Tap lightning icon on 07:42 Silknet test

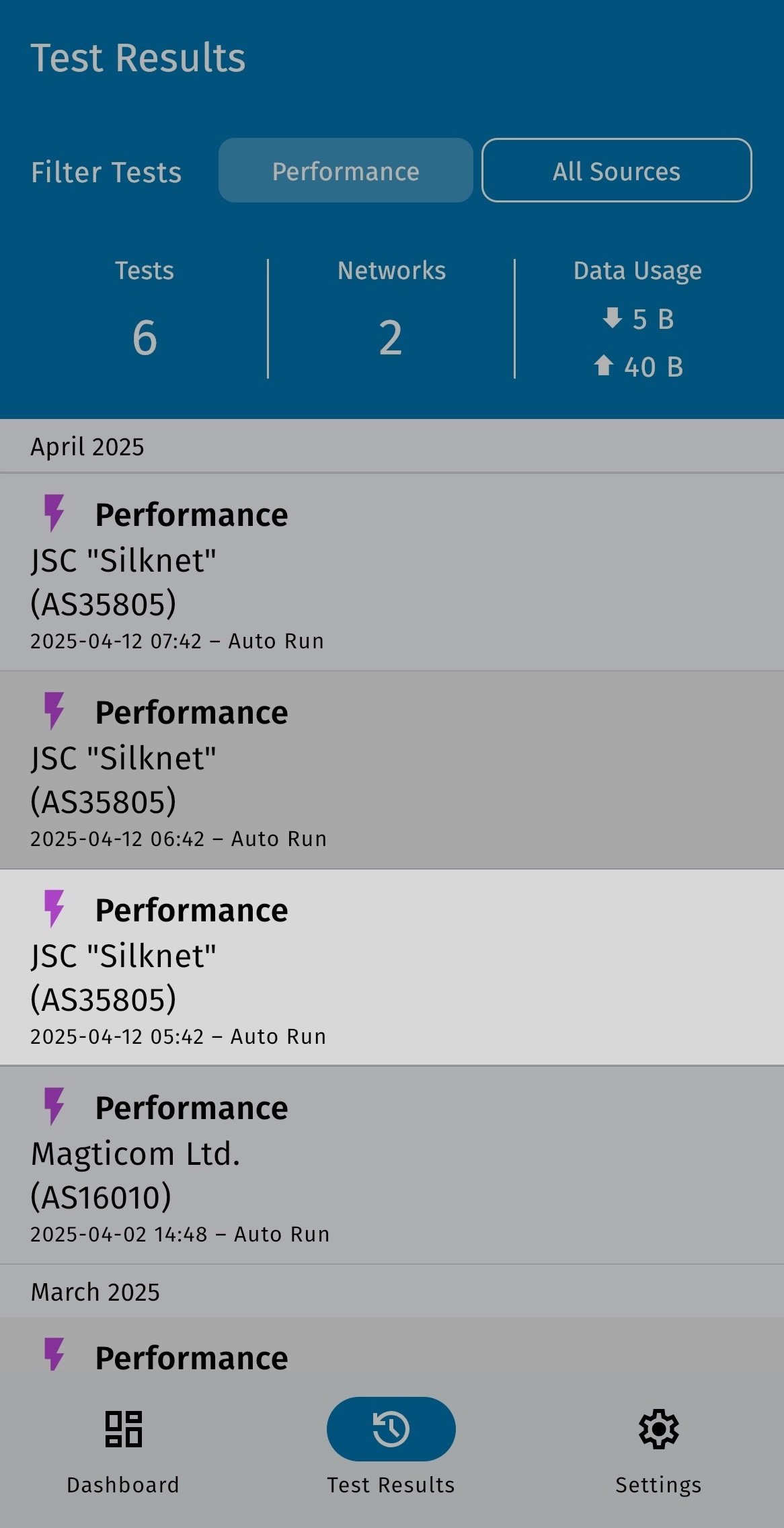[x=54, y=512]
